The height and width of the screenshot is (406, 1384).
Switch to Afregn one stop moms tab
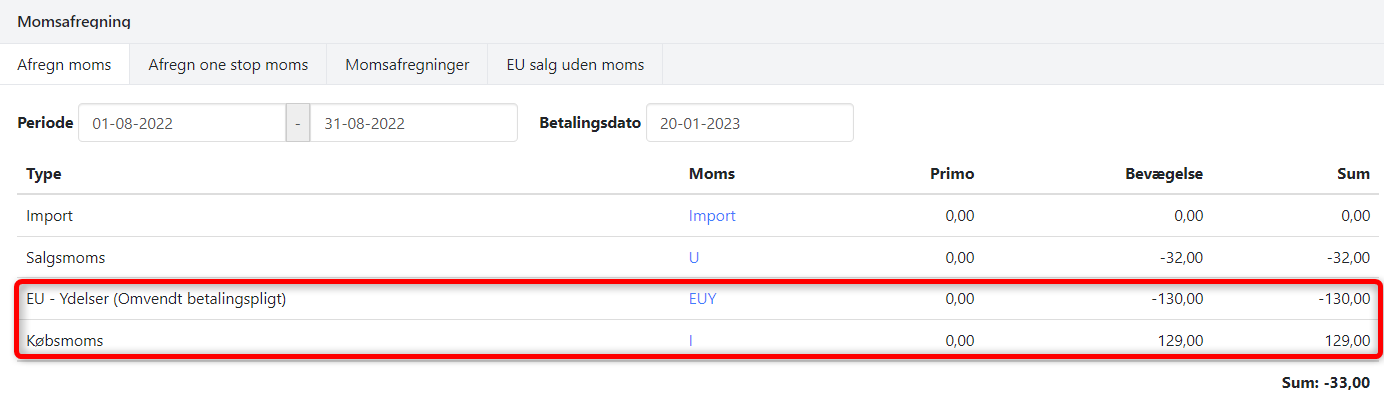click(228, 65)
